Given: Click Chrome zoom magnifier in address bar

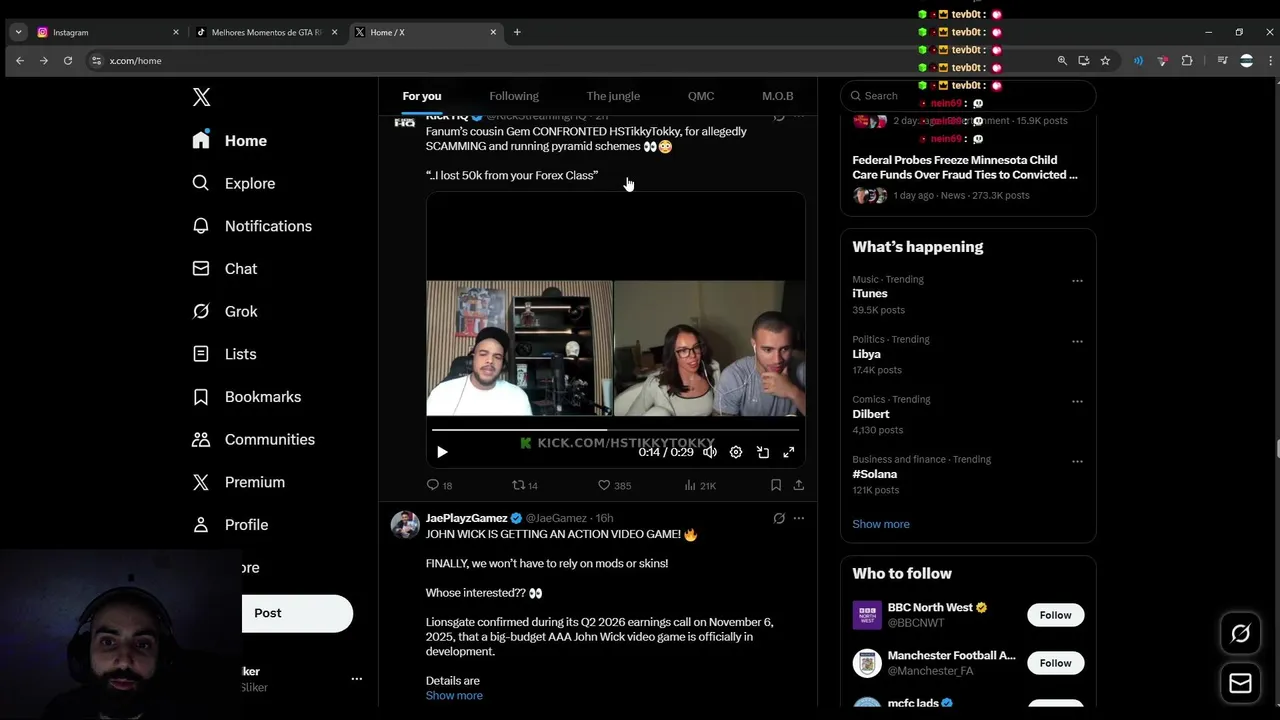Looking at the screenshot, I should (x=1062, y=61).
